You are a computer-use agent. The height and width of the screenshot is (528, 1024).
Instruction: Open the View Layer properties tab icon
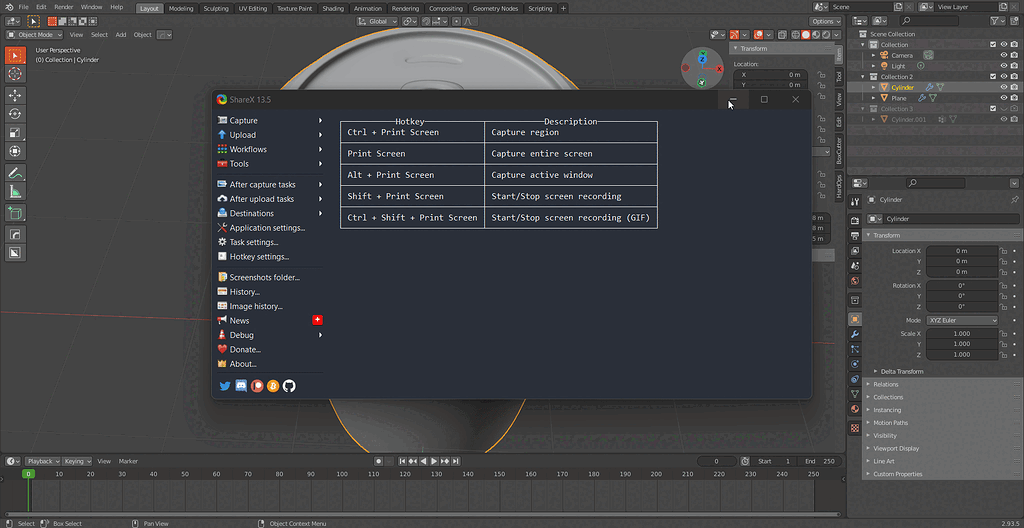point(855,250)
